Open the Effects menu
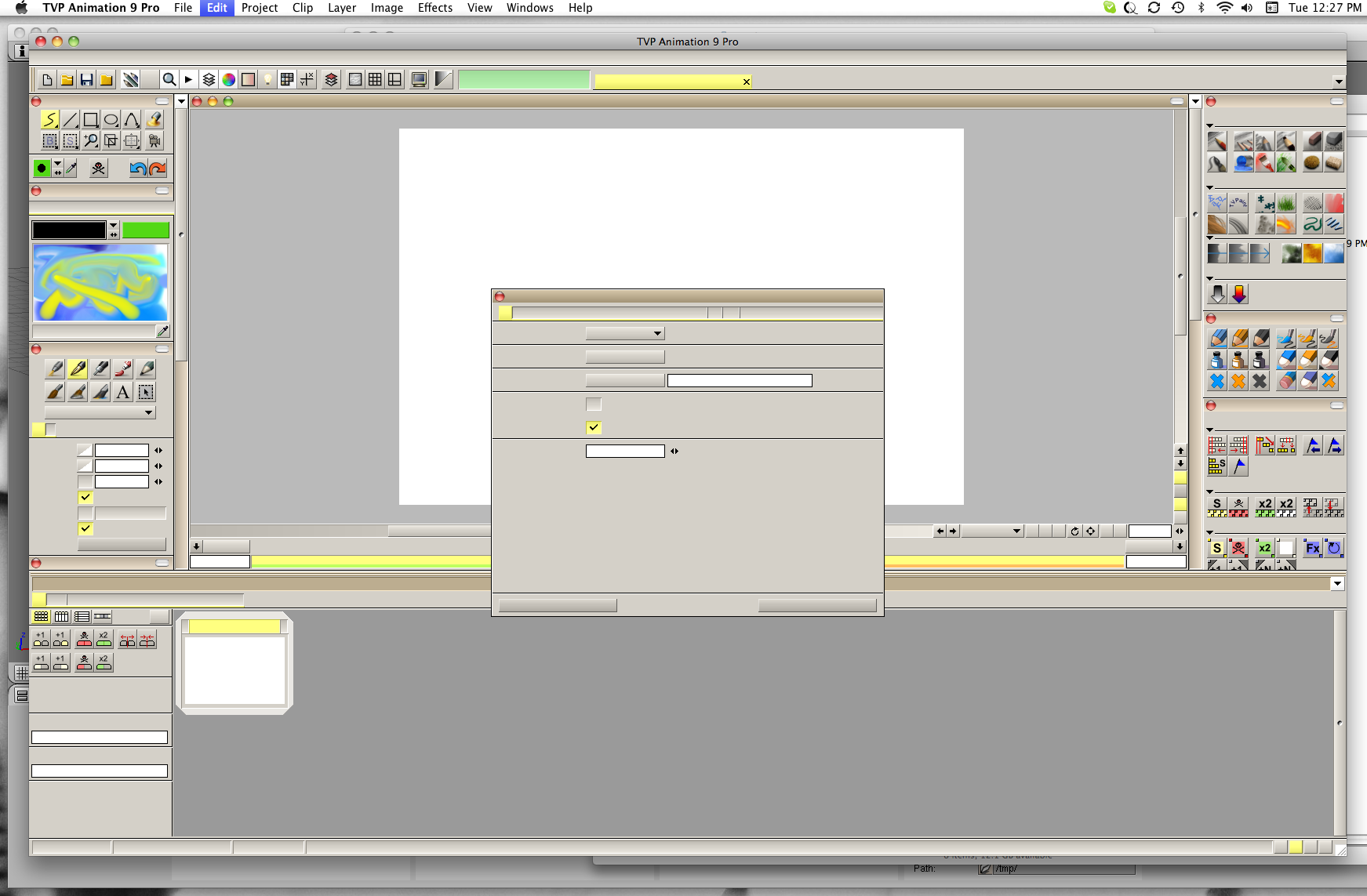Screen dimensions: 1367x896 click(435, 8)
